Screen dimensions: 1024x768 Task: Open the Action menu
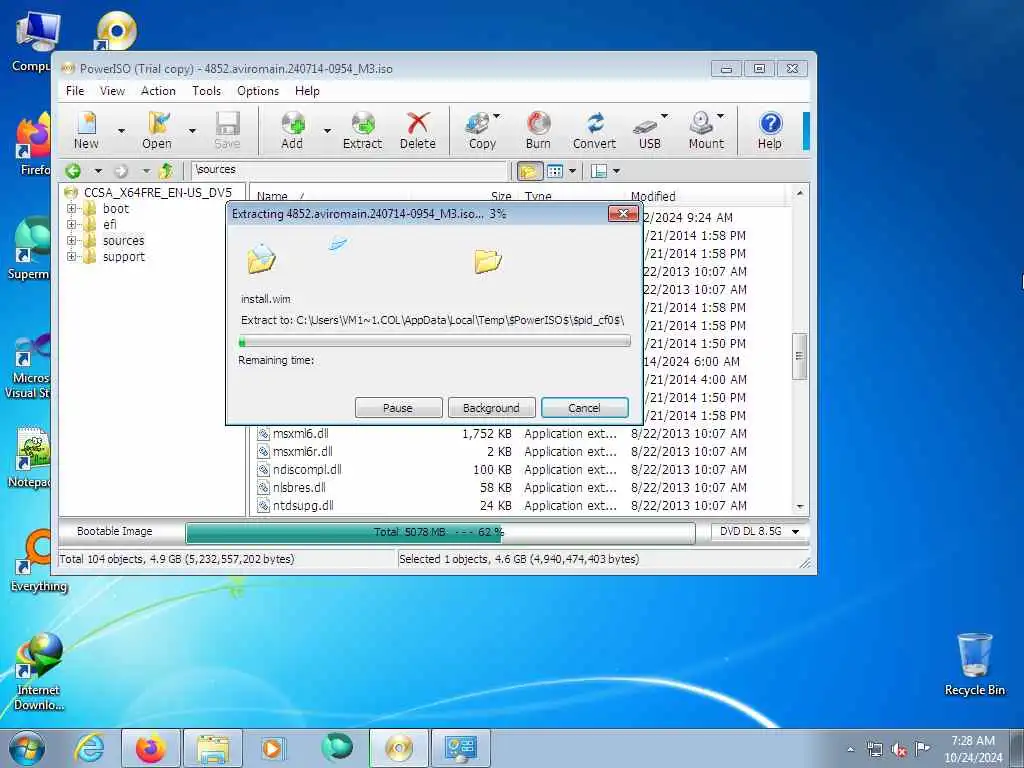[x=158, y=91]
